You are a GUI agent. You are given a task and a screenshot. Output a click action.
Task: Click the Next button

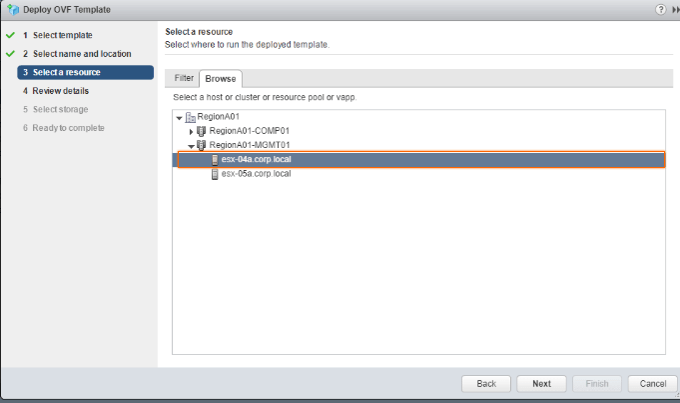pyautogui.click(x=541, y=384)
